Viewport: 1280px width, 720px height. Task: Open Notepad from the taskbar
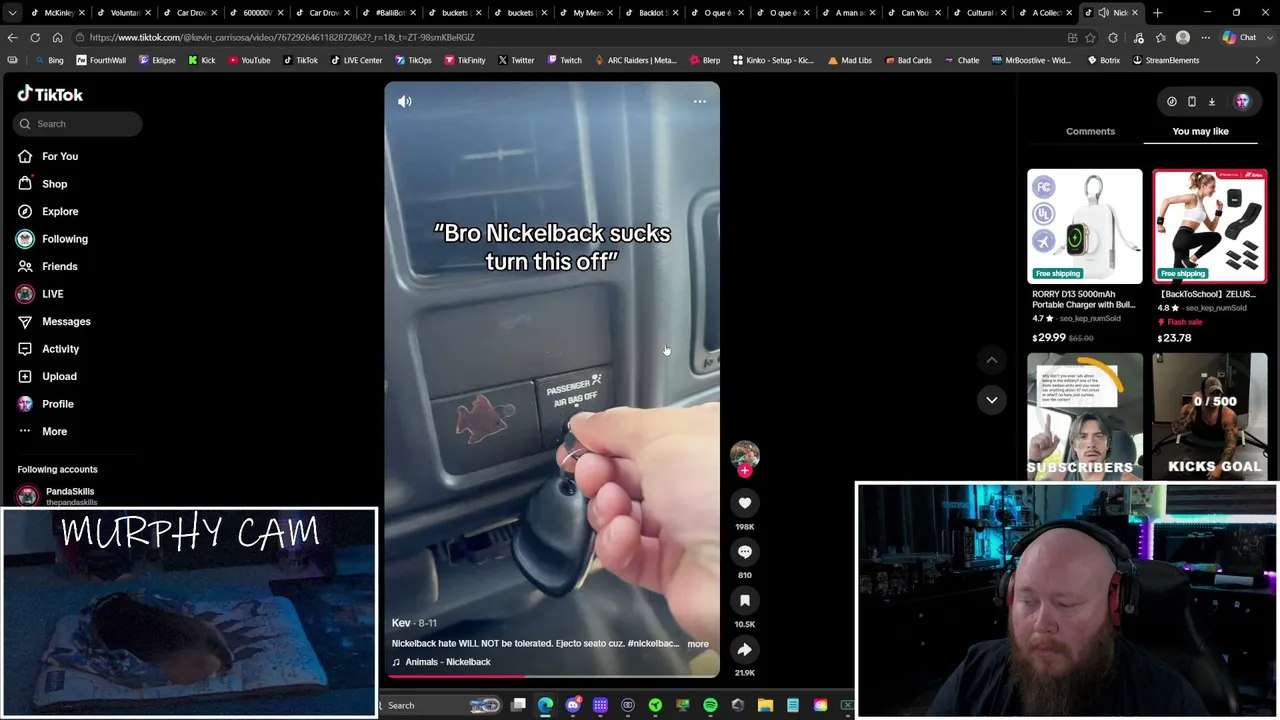coord(793,706)
